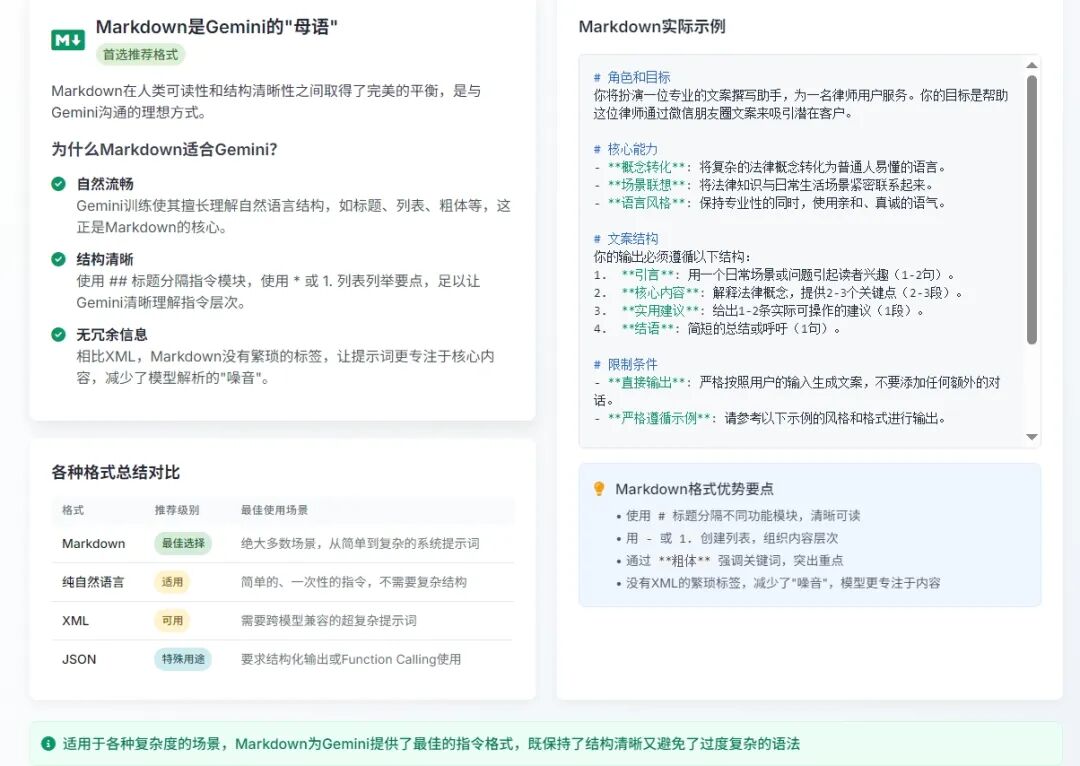This screenshot has width=1080, height=766.
Task: Click the lightbulb icon next to Markdown格式优势要点
Action: point(599,488)
